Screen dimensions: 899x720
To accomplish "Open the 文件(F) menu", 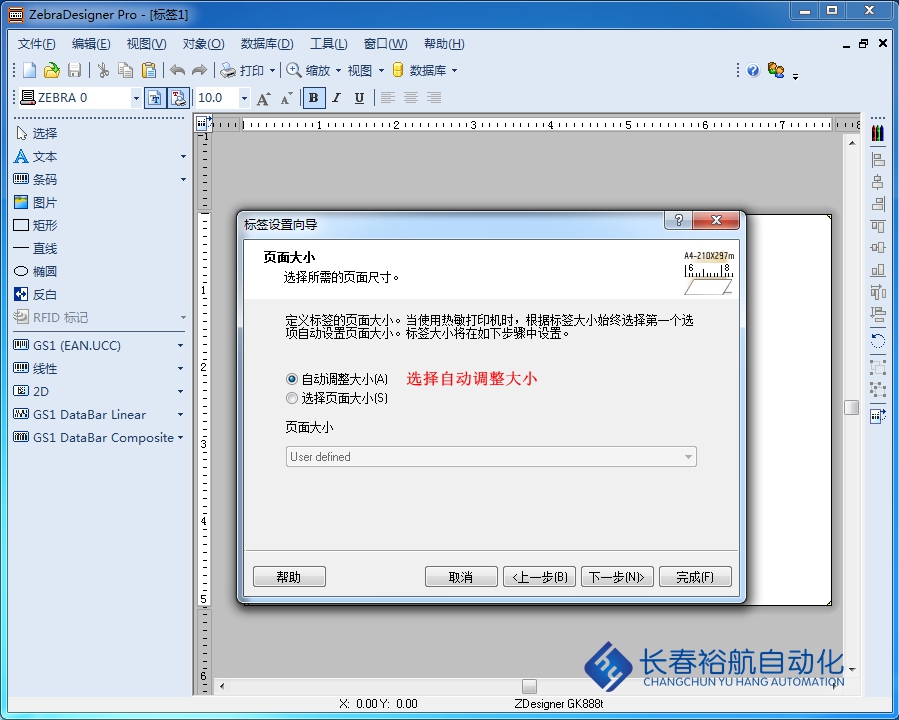I will (37, 44).
